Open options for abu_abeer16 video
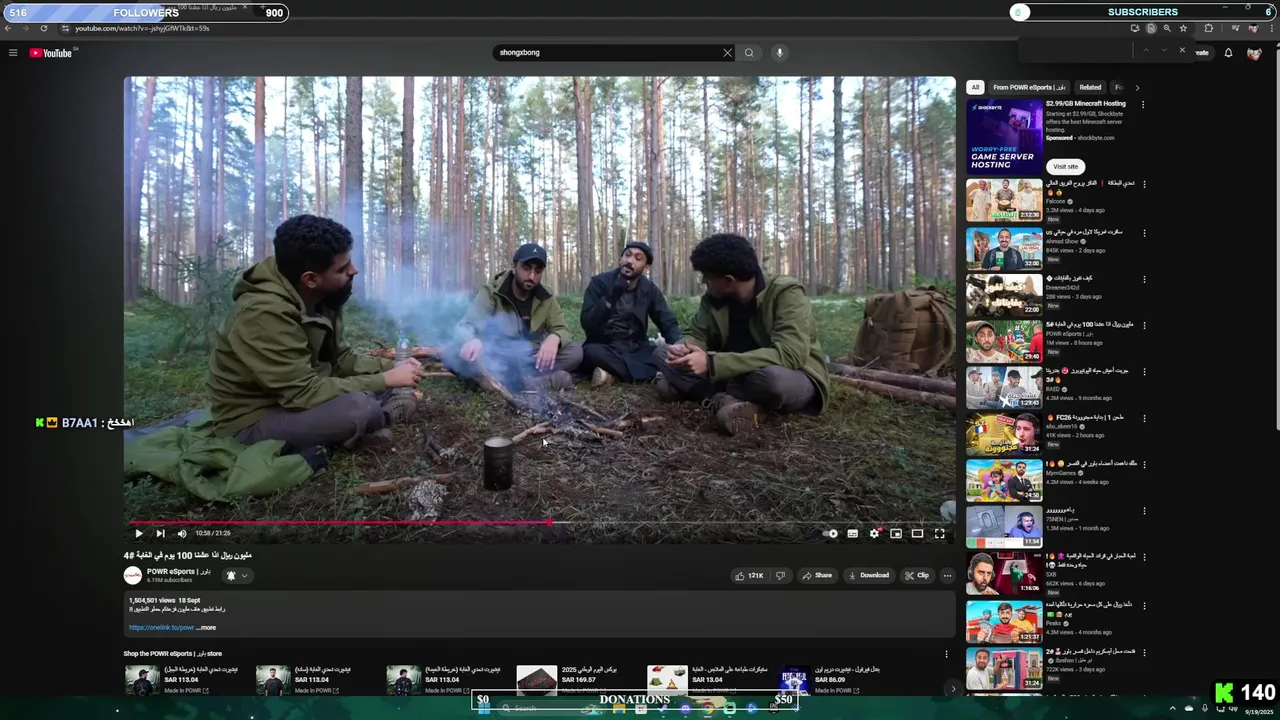This screenshot has width=1280, height=720. tap(1144, 418)
